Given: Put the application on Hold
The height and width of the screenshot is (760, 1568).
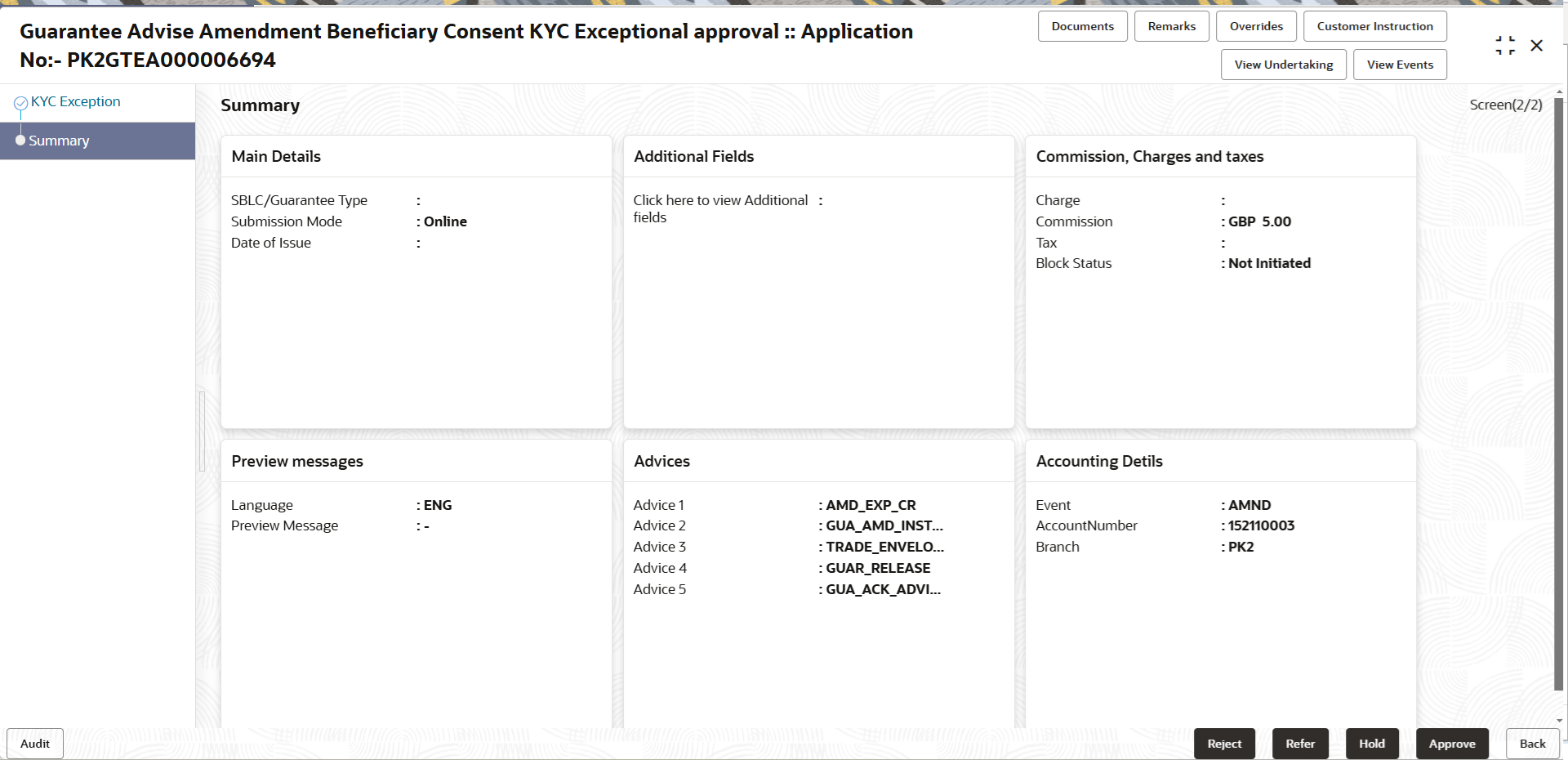Looking at the screenshot, I should (1371, 743).
